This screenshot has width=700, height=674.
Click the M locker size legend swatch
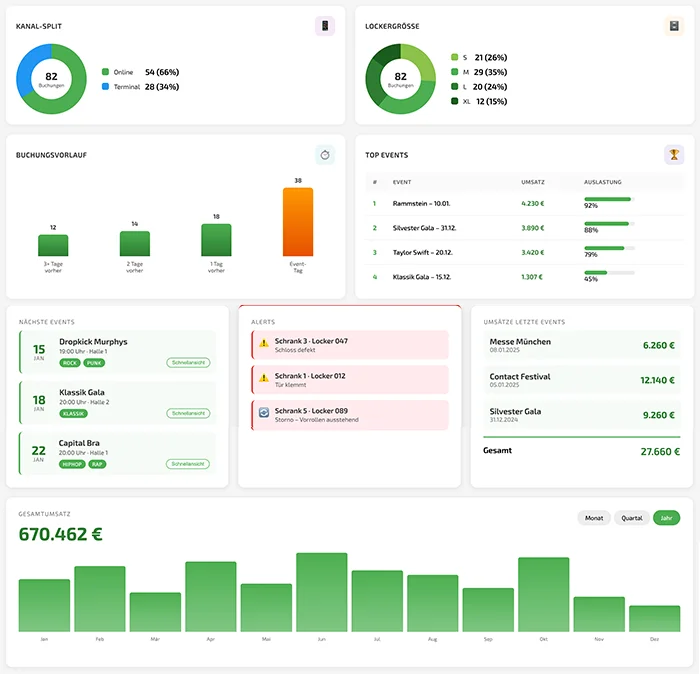pyautogui.click(x=454, y=72)
